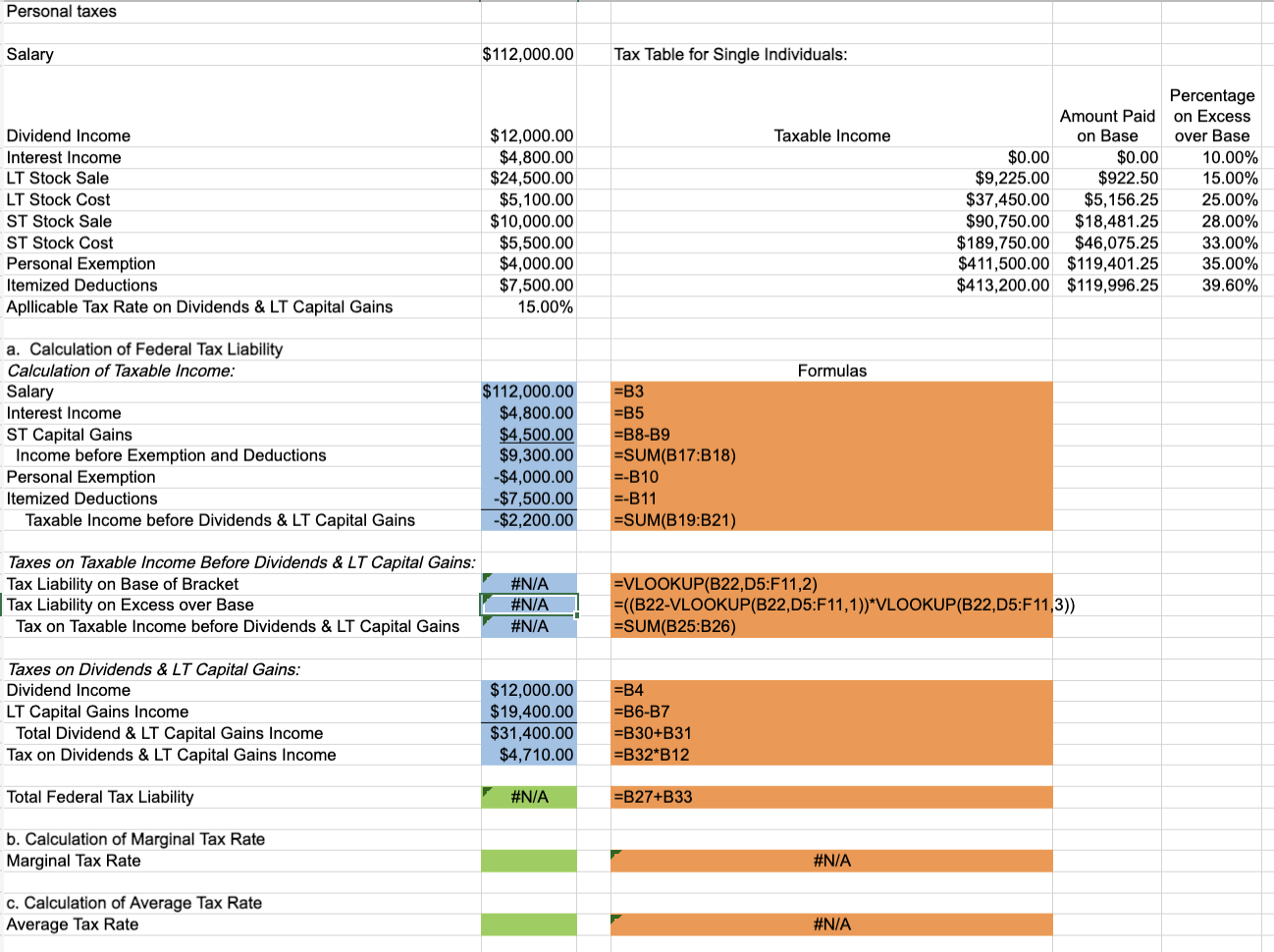Select the 'Percentage on Excess over Base' header
This screenshot has width=1274, height=952.
[x=1212, y=115]
